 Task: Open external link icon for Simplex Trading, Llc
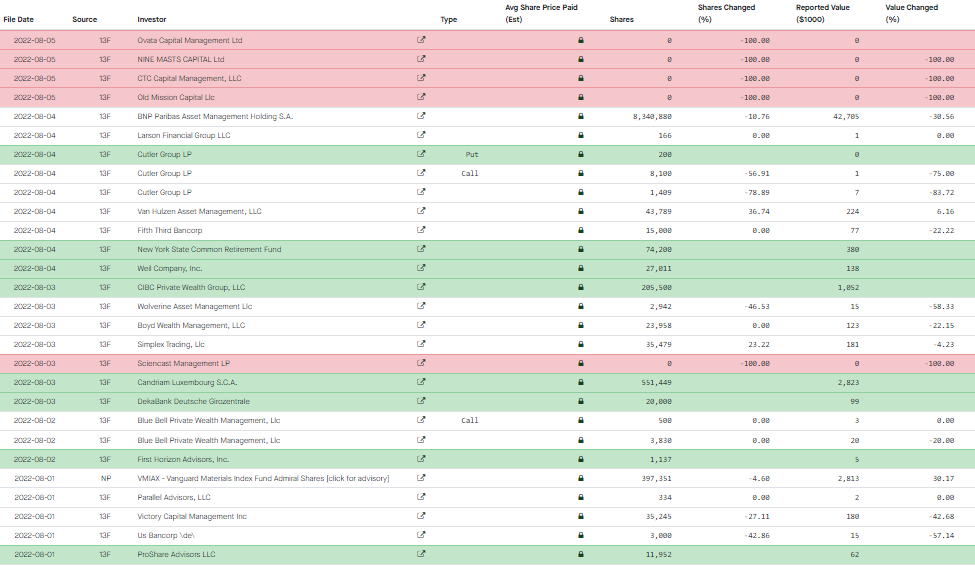[x=421, y=344]
